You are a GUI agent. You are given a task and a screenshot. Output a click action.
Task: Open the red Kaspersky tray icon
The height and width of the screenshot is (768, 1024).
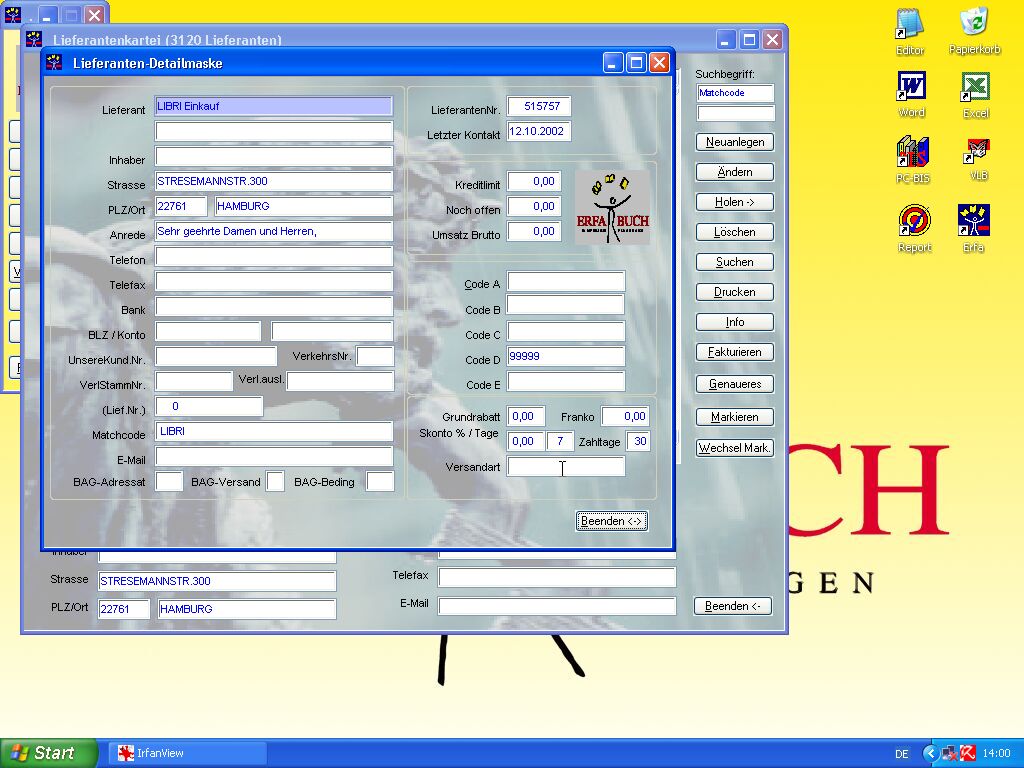(x=967, y=753)
